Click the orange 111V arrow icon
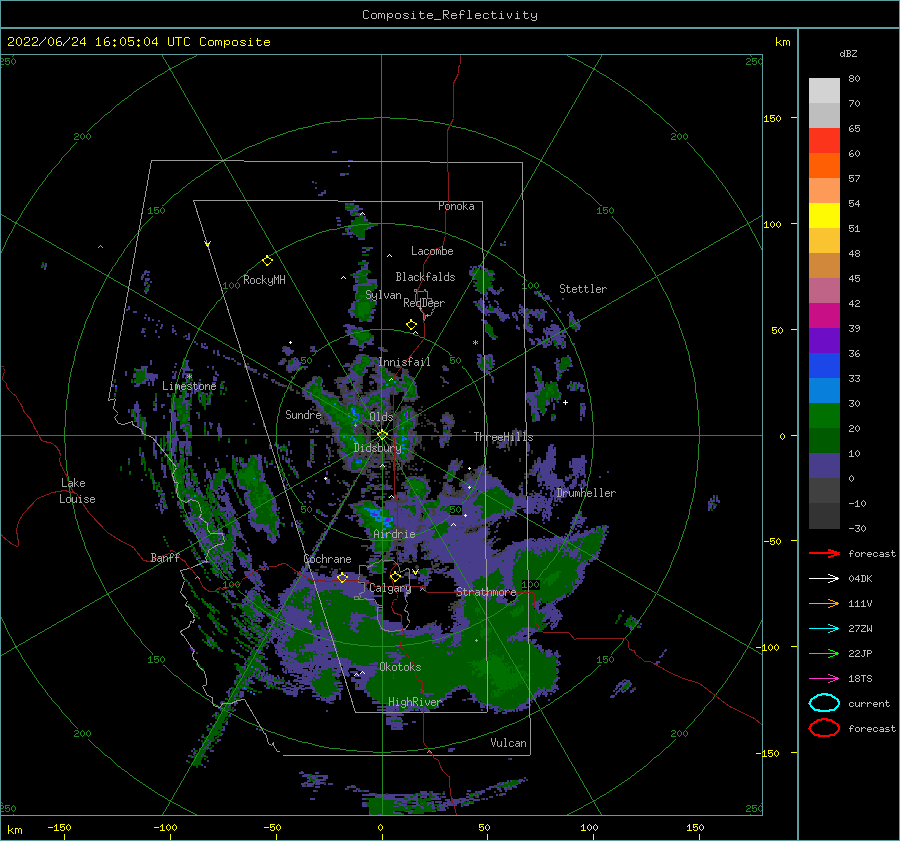This screenshot has width=900, height=841. tap(824, 603)
